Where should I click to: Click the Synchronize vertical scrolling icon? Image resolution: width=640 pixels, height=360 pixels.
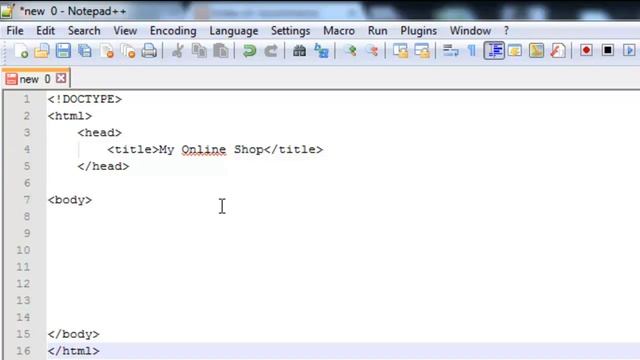(400, 51)
